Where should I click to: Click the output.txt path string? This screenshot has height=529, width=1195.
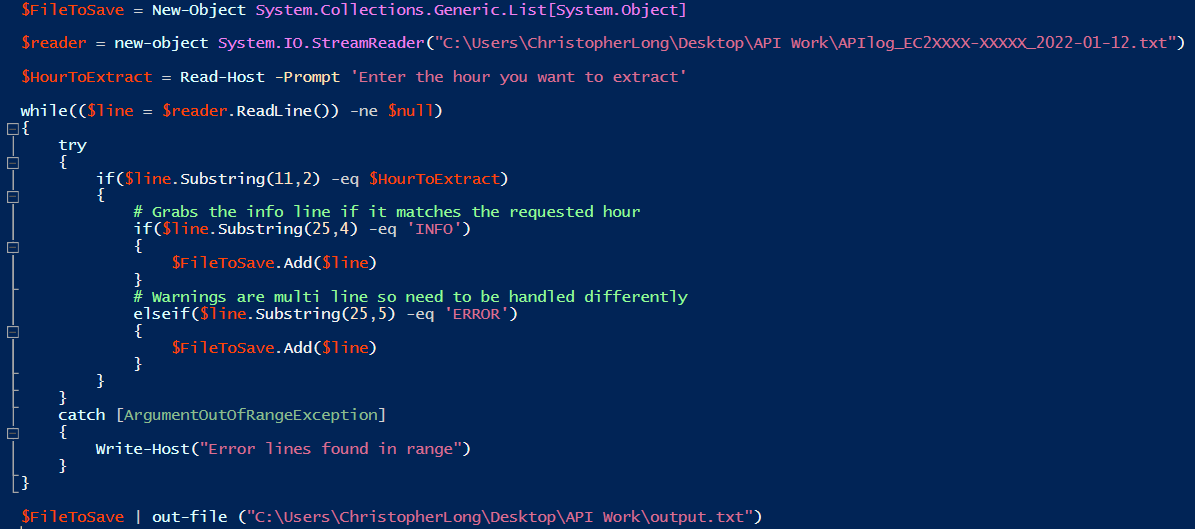tap(499, 517)
